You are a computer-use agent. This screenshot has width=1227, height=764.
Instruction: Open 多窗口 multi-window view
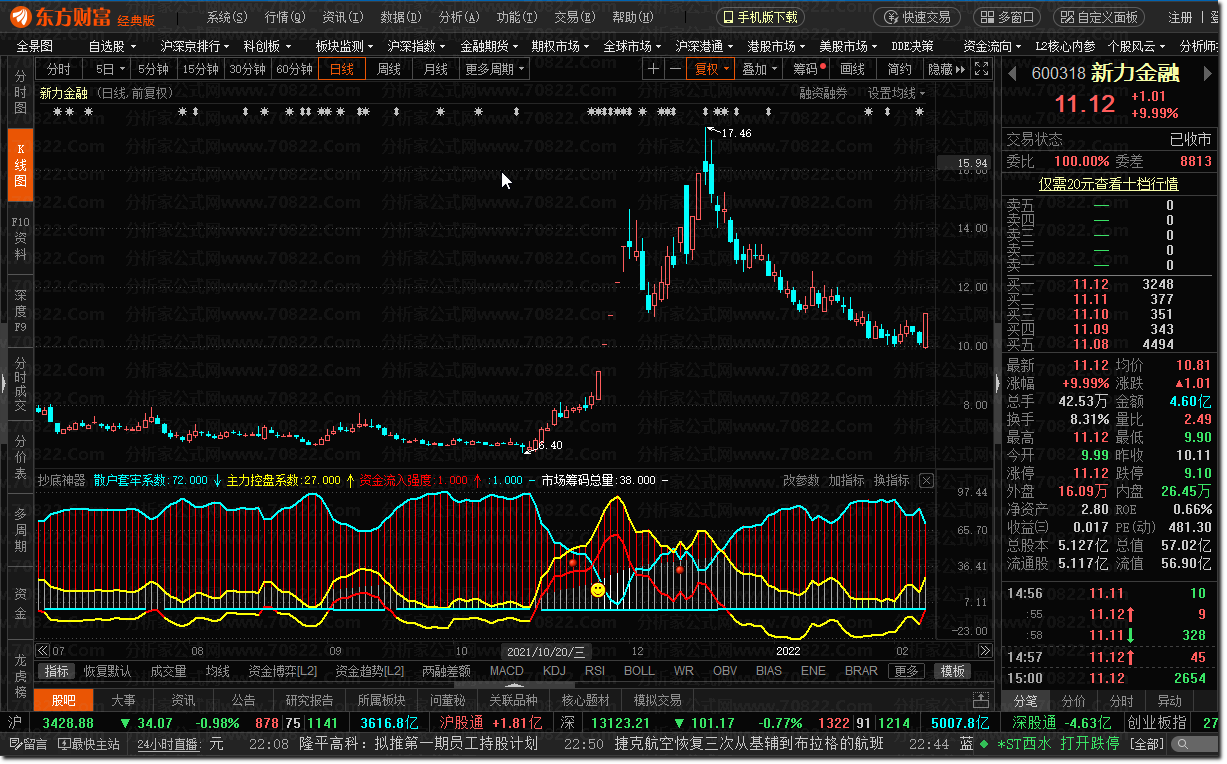click(1009, 17)
